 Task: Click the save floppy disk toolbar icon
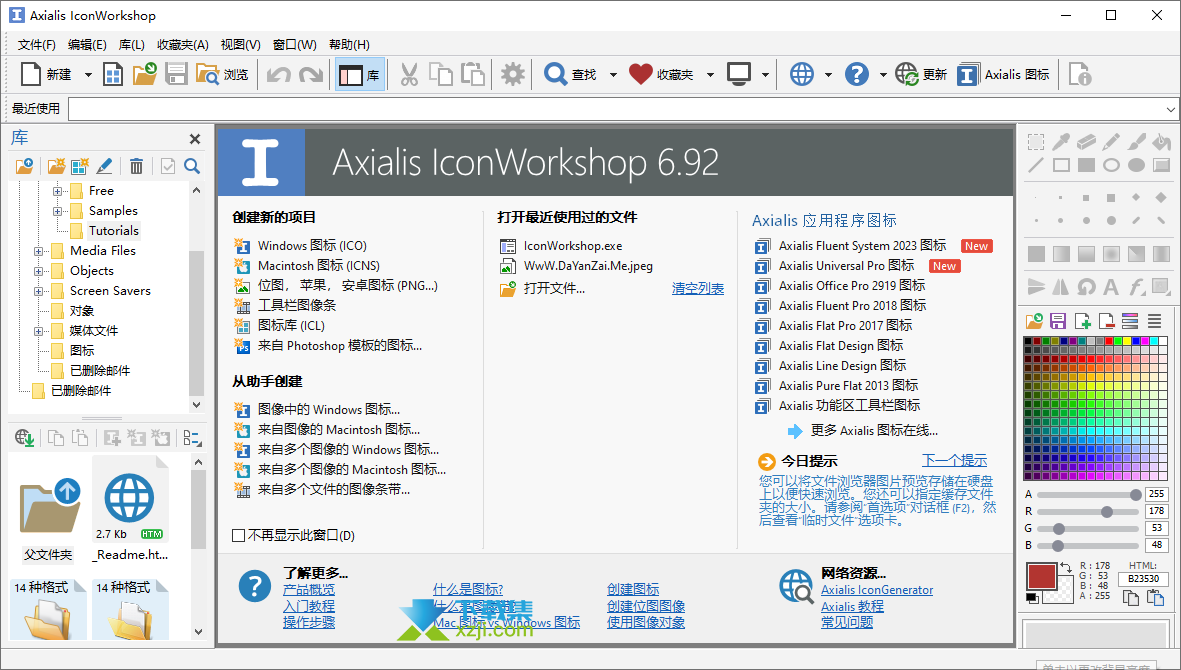[176, 75]
